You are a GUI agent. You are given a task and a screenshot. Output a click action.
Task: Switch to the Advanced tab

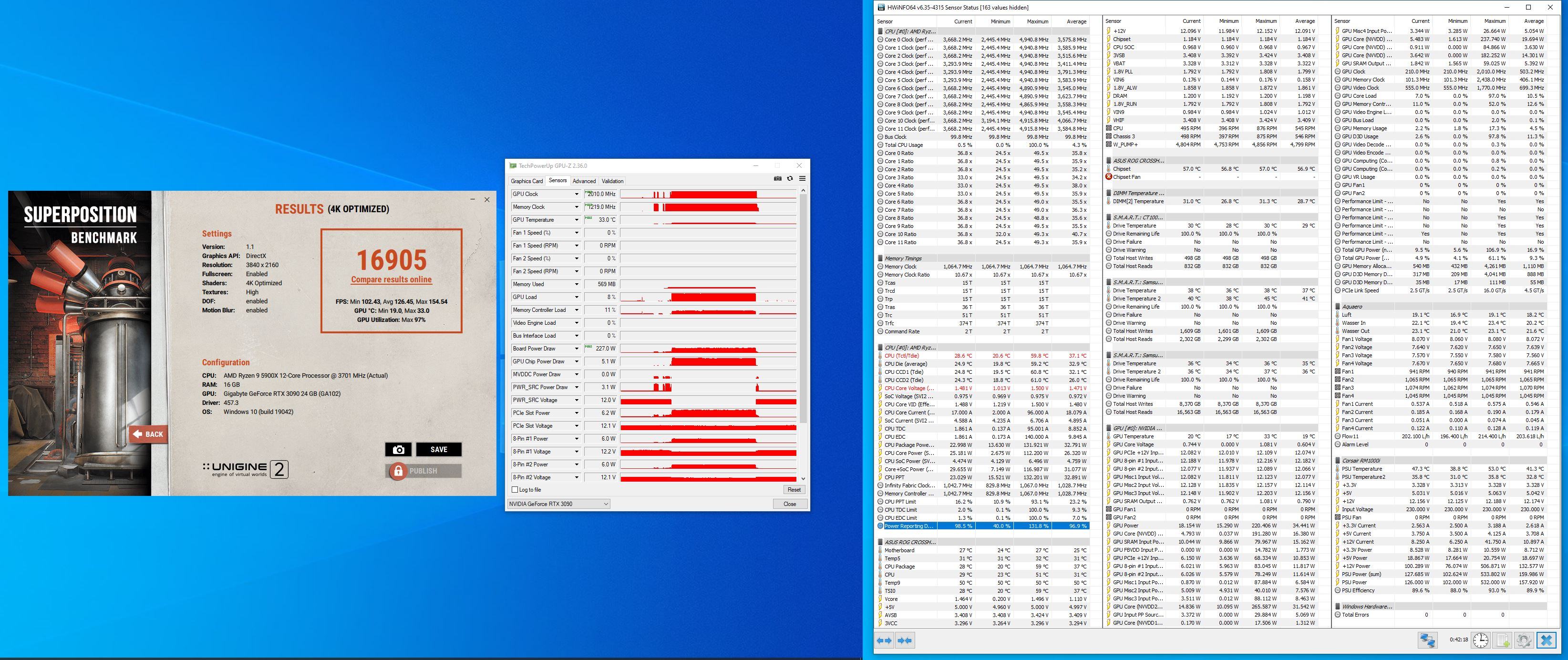[x=584, y=181]
